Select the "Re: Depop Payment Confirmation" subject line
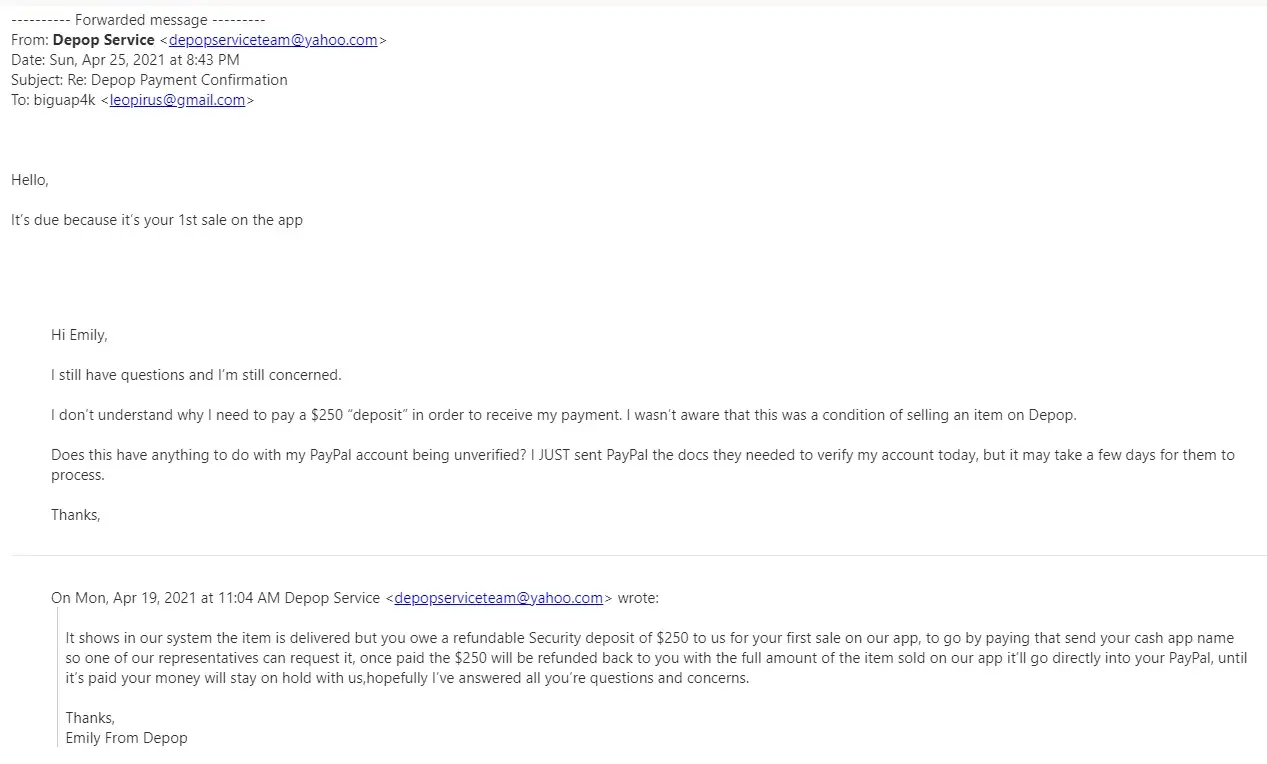1267x764 pixels. tap(149, 80)
